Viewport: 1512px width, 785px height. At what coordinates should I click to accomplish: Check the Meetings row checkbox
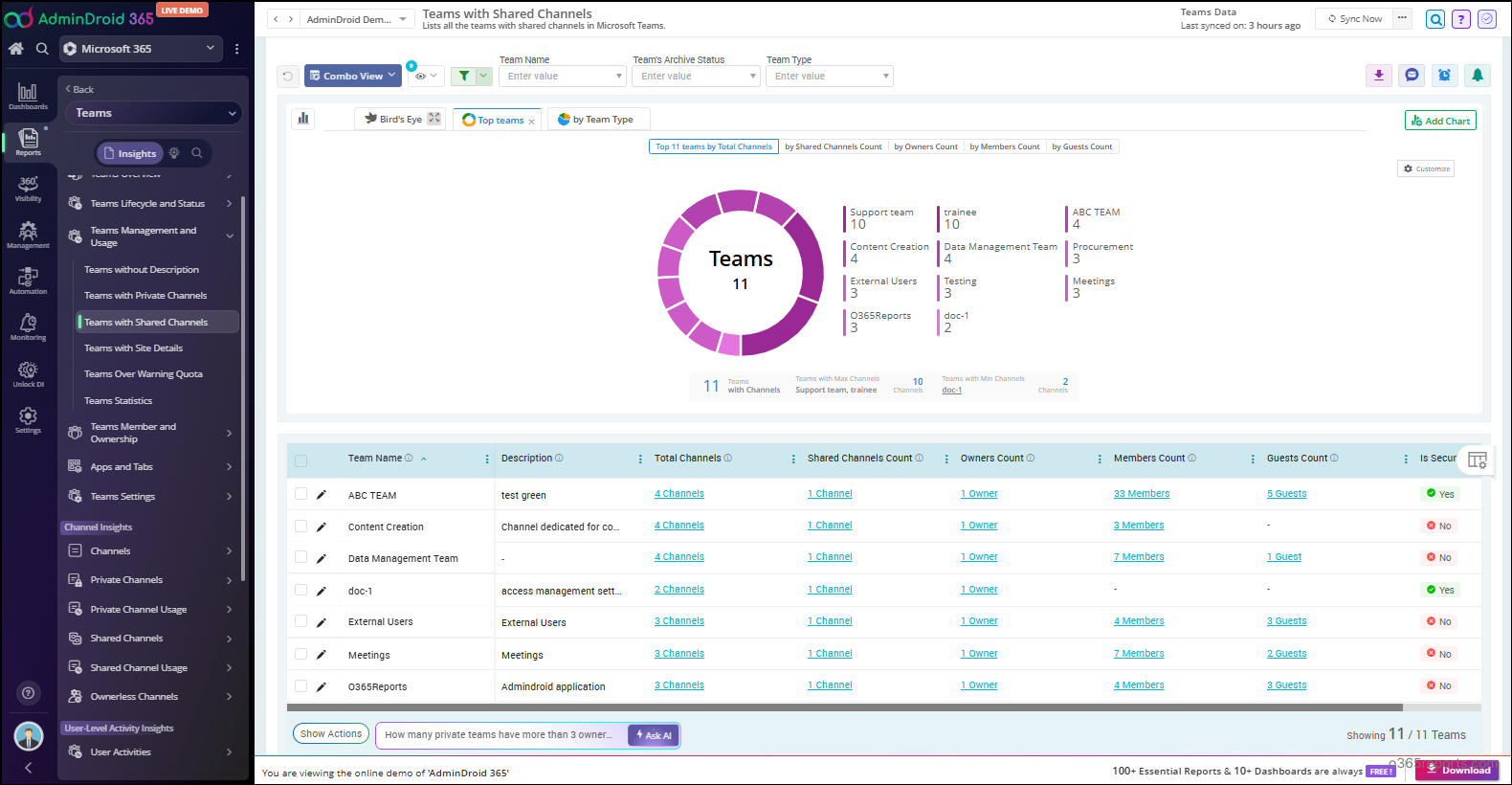(x=300, y=654)
